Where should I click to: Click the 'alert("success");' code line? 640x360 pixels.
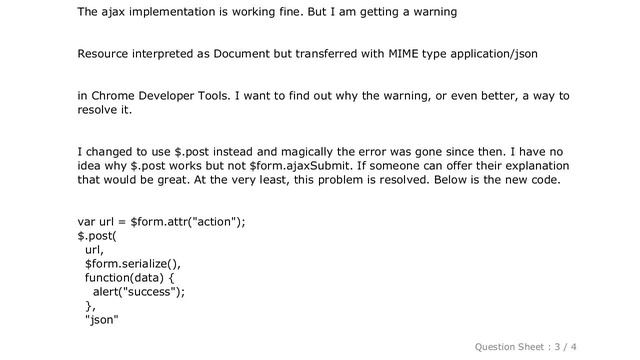point(139,292)
